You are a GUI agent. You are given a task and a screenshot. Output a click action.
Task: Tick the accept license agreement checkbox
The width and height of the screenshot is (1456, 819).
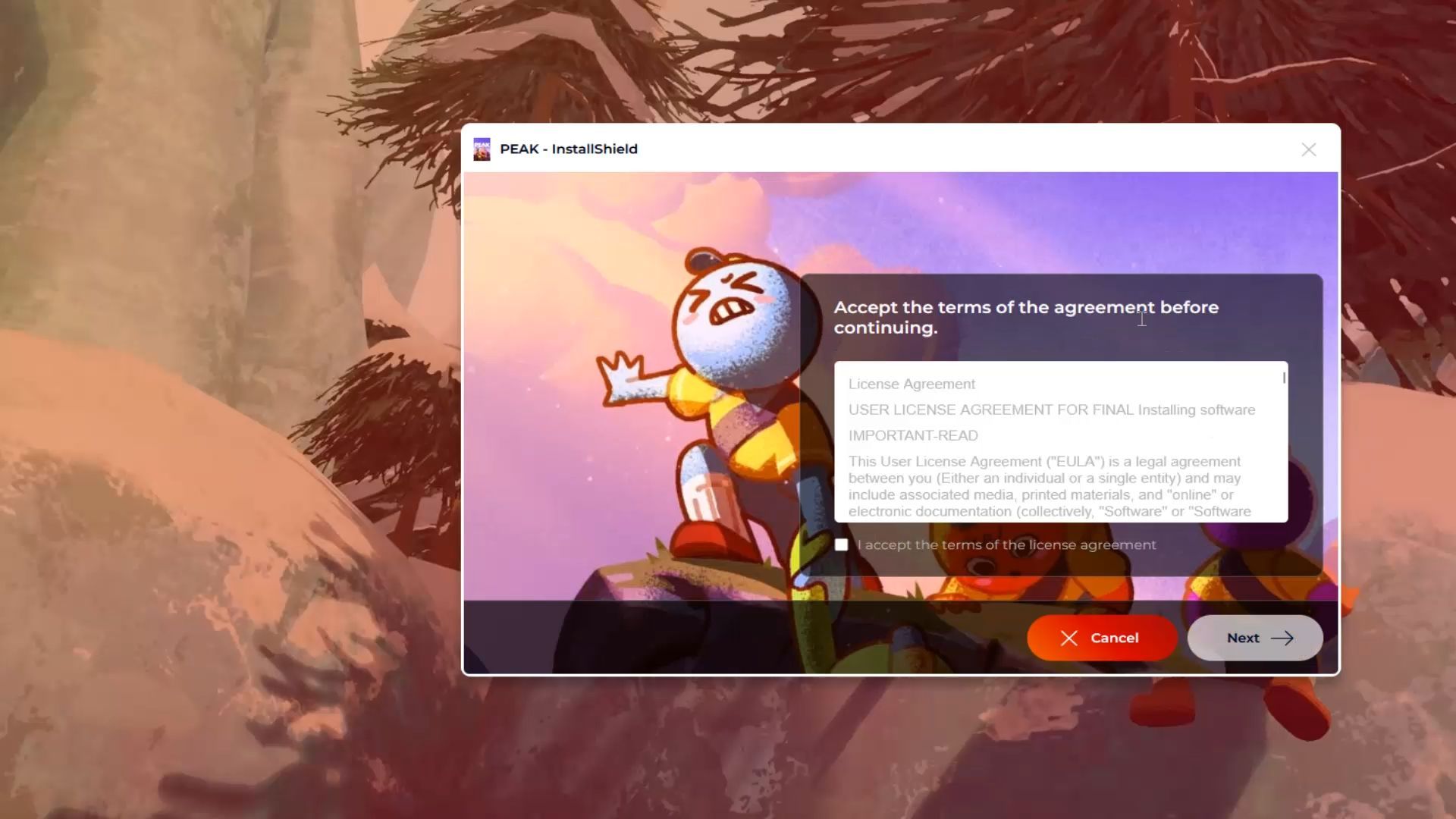(841, 545)
